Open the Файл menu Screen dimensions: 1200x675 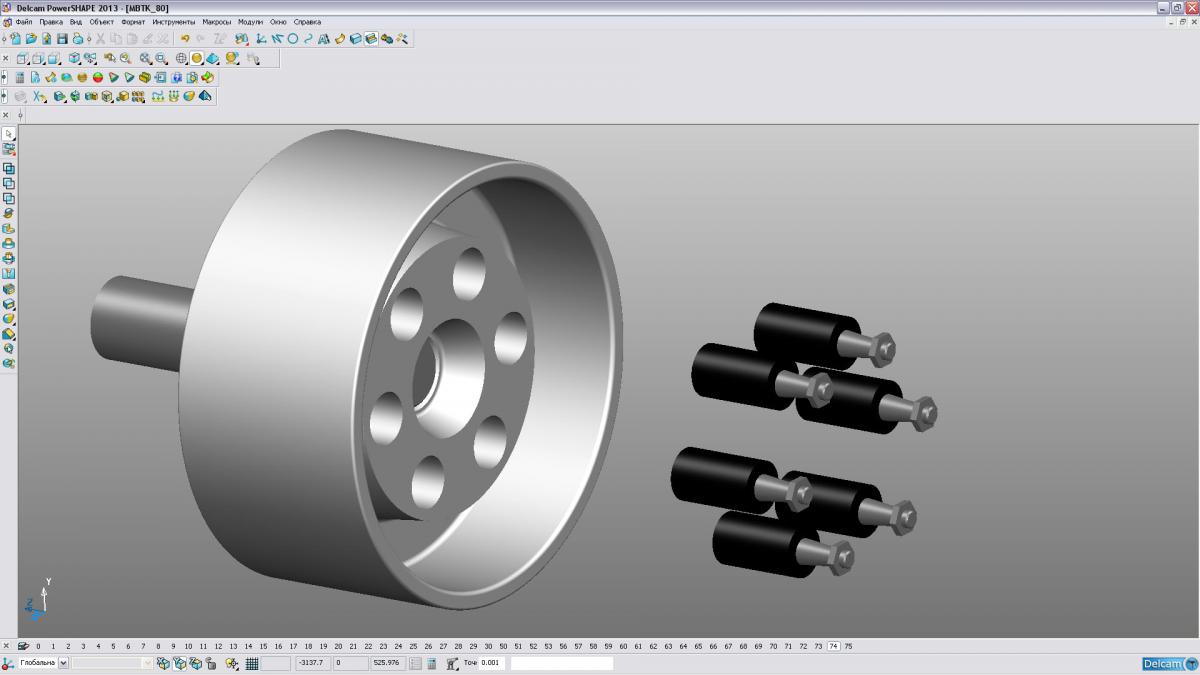pyautogui.click(x=23, y=21)
